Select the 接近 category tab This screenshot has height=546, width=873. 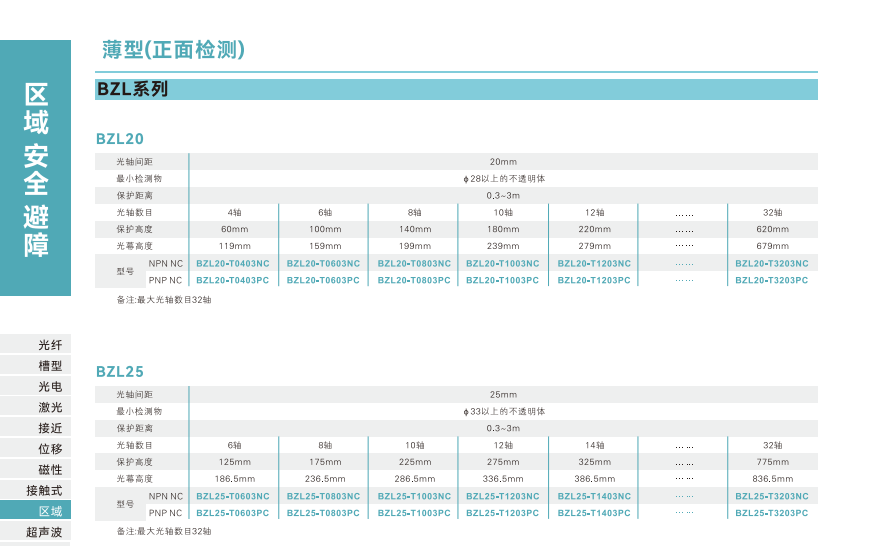point(50,428)
